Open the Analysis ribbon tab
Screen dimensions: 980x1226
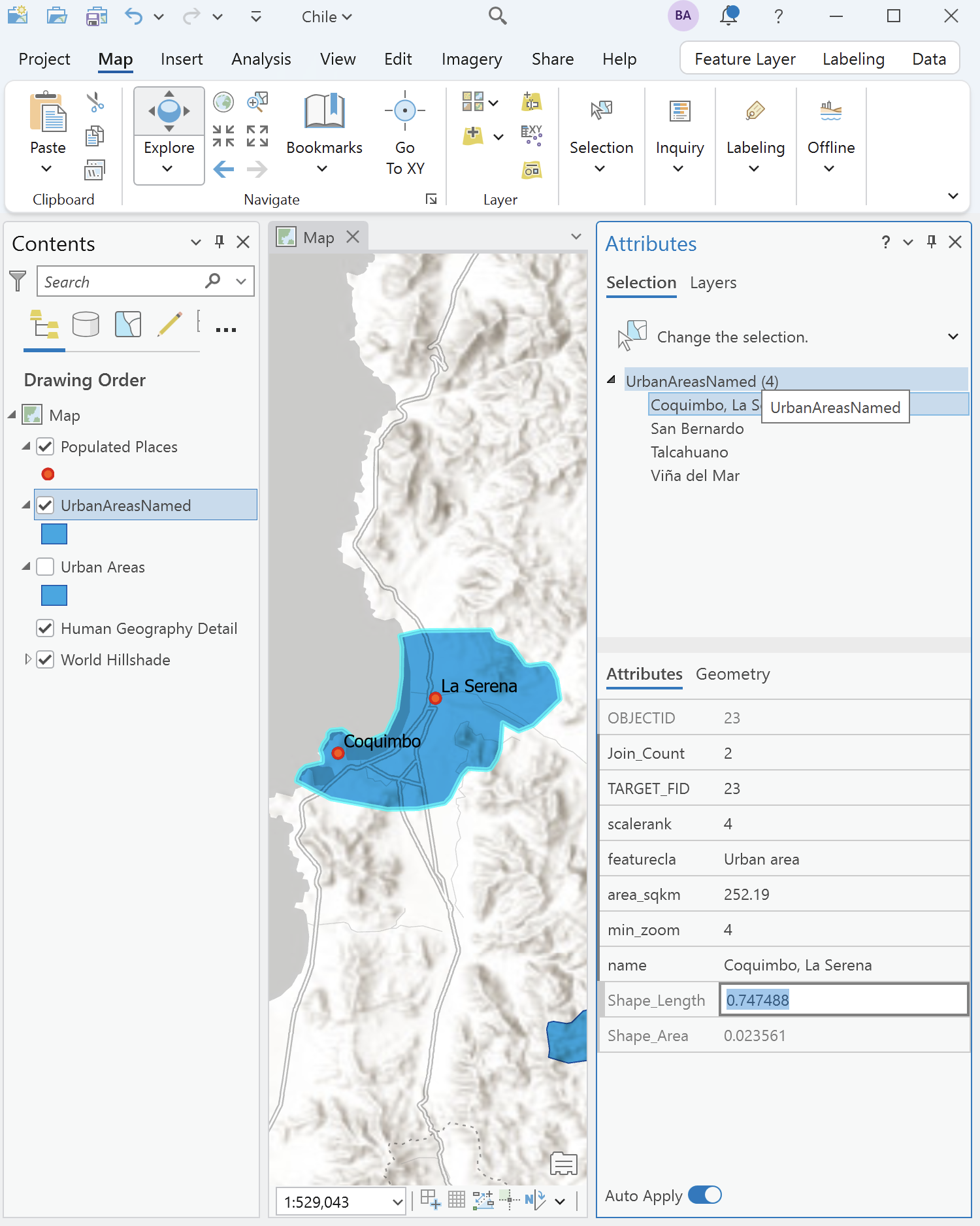pos(261,59)
